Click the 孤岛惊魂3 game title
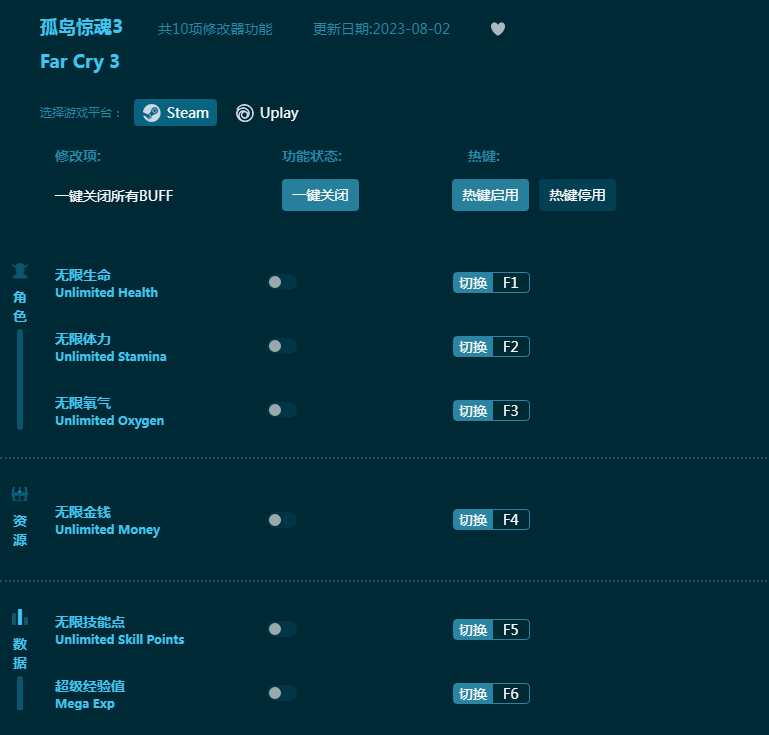The height and width of the screenshot is (735, 769). click(x=81, y=27)
